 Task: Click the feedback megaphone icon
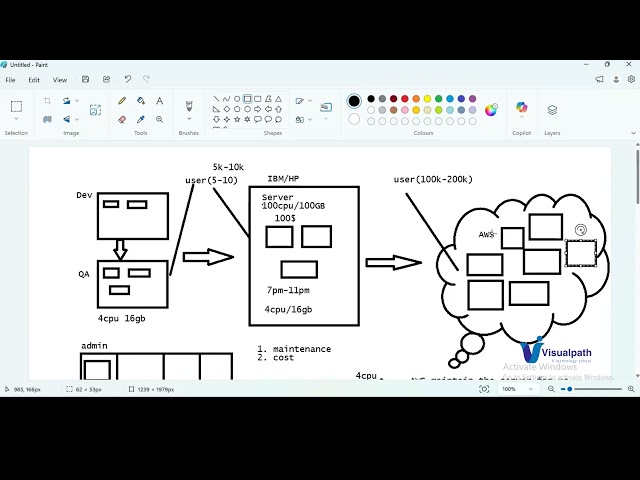599,79
